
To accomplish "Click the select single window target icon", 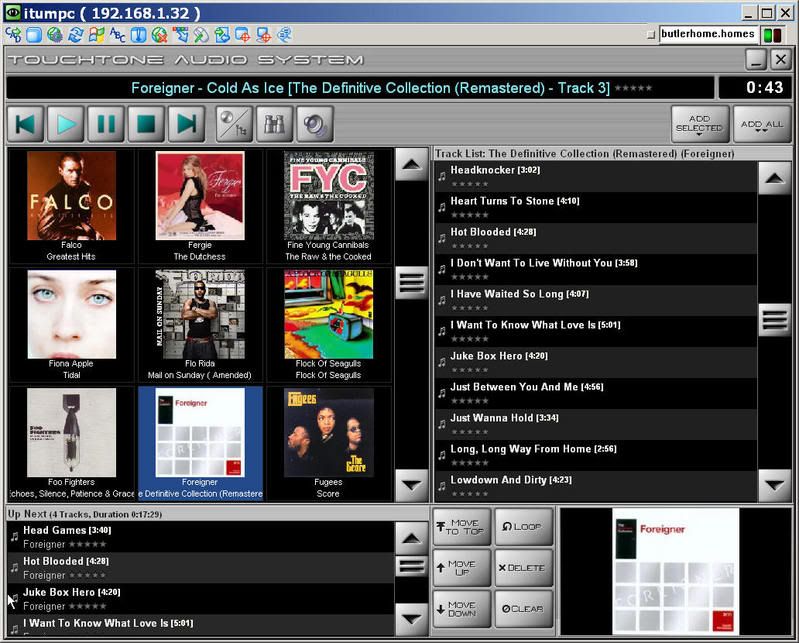I will (x=243, y=34).
